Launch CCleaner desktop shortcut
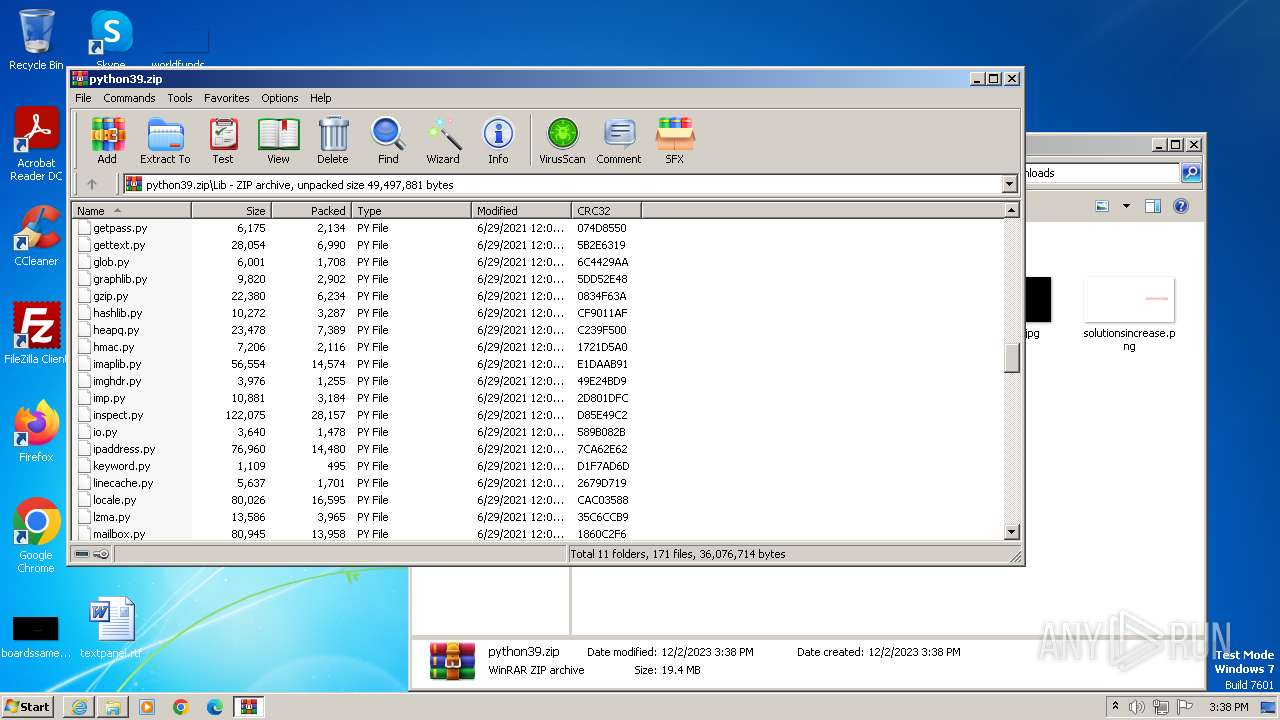The image size is (1280, 720). tap(36, 236)
